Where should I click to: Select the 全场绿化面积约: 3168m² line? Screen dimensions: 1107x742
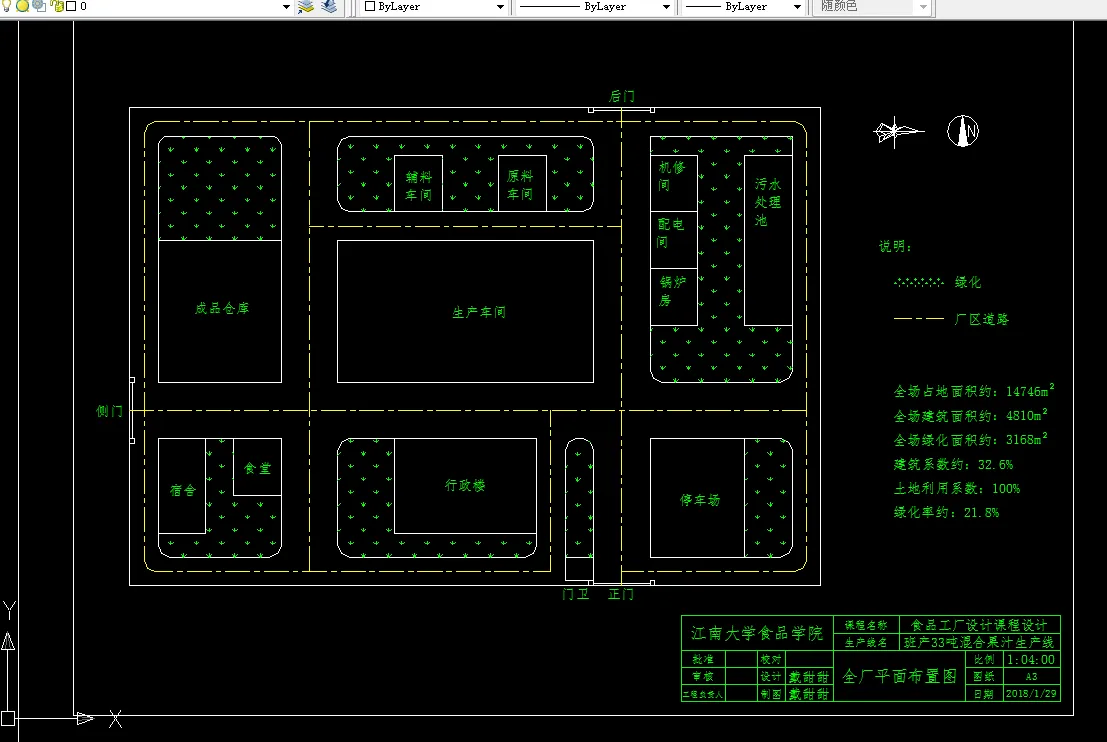971,438
